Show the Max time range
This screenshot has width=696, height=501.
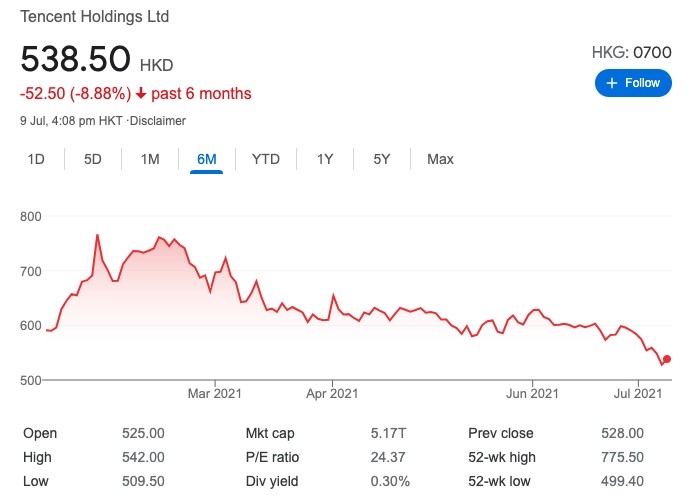(x=440, y=159)
